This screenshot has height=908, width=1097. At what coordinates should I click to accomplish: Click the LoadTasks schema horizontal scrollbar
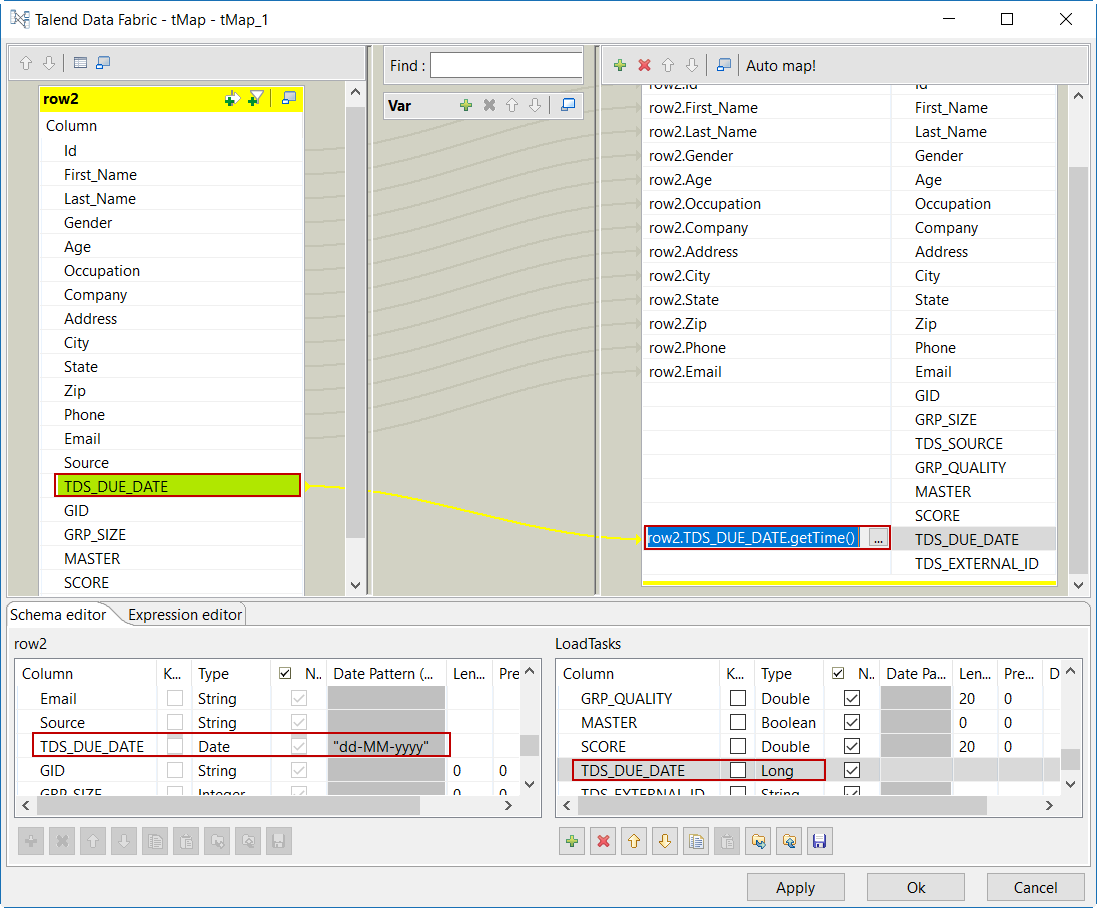pos(800,805)
